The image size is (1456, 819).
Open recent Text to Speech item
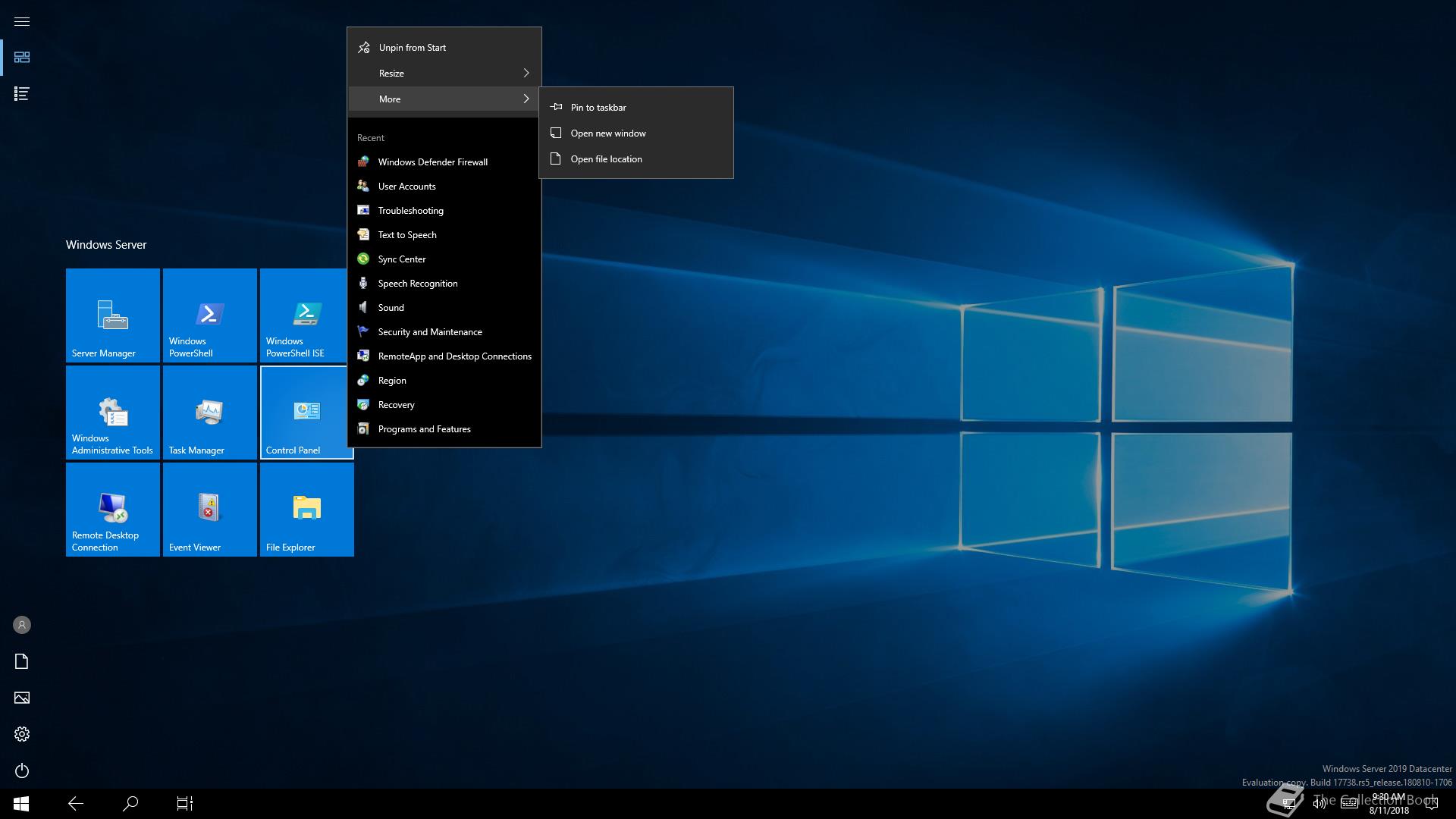pos(444,234)
